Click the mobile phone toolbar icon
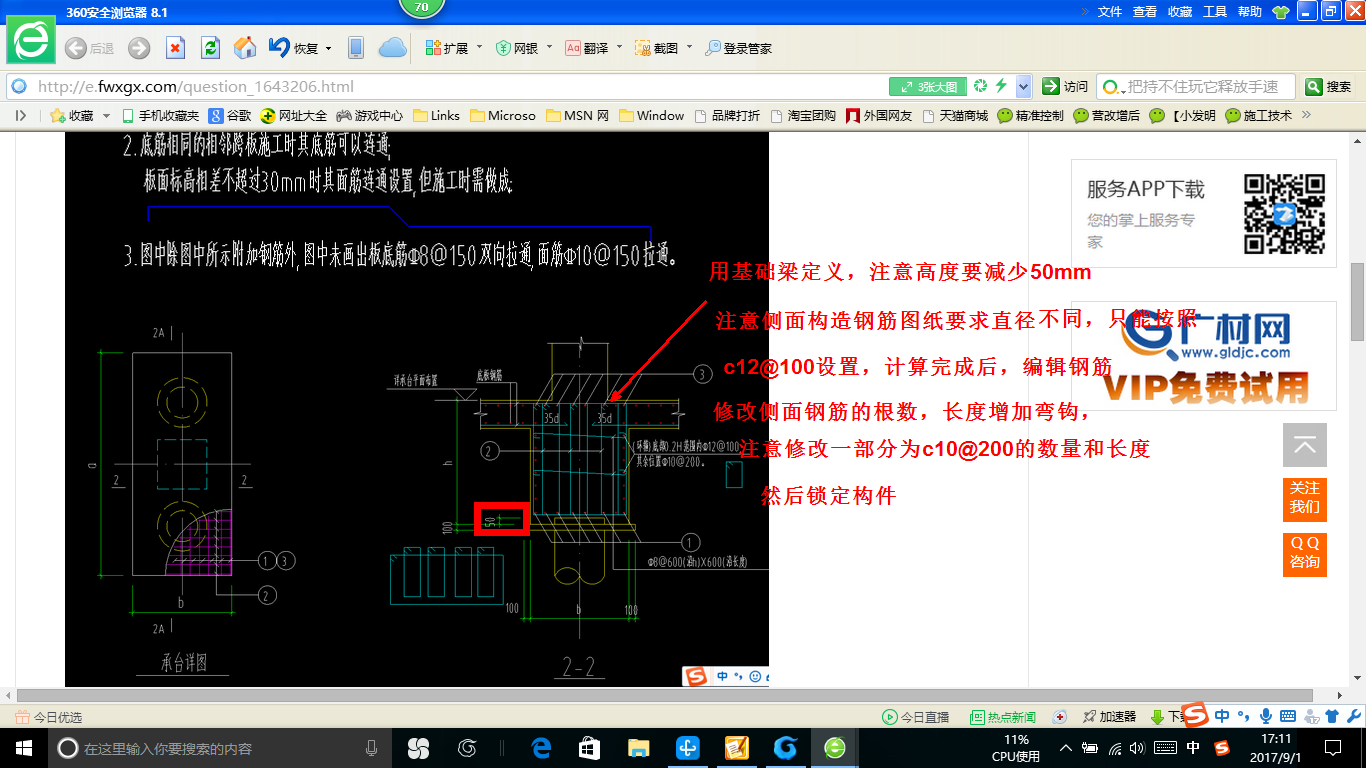Screen dimensions: 1366x768 (x=355, y=48)
